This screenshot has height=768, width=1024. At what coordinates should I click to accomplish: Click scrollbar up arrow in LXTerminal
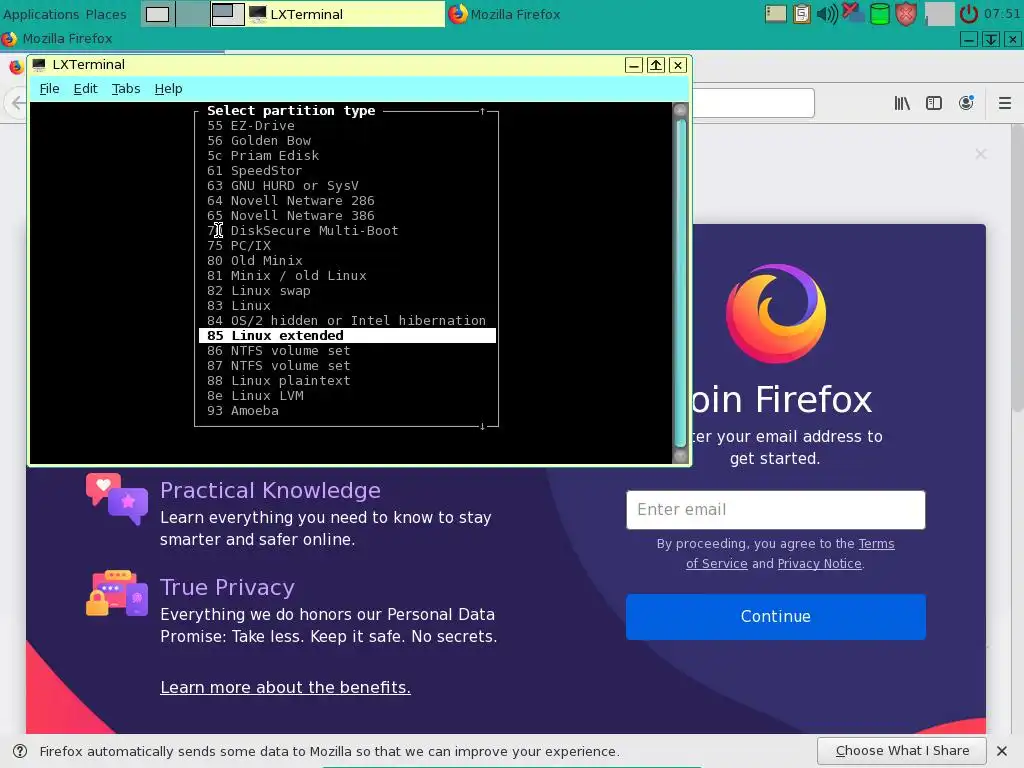(680, 109)
